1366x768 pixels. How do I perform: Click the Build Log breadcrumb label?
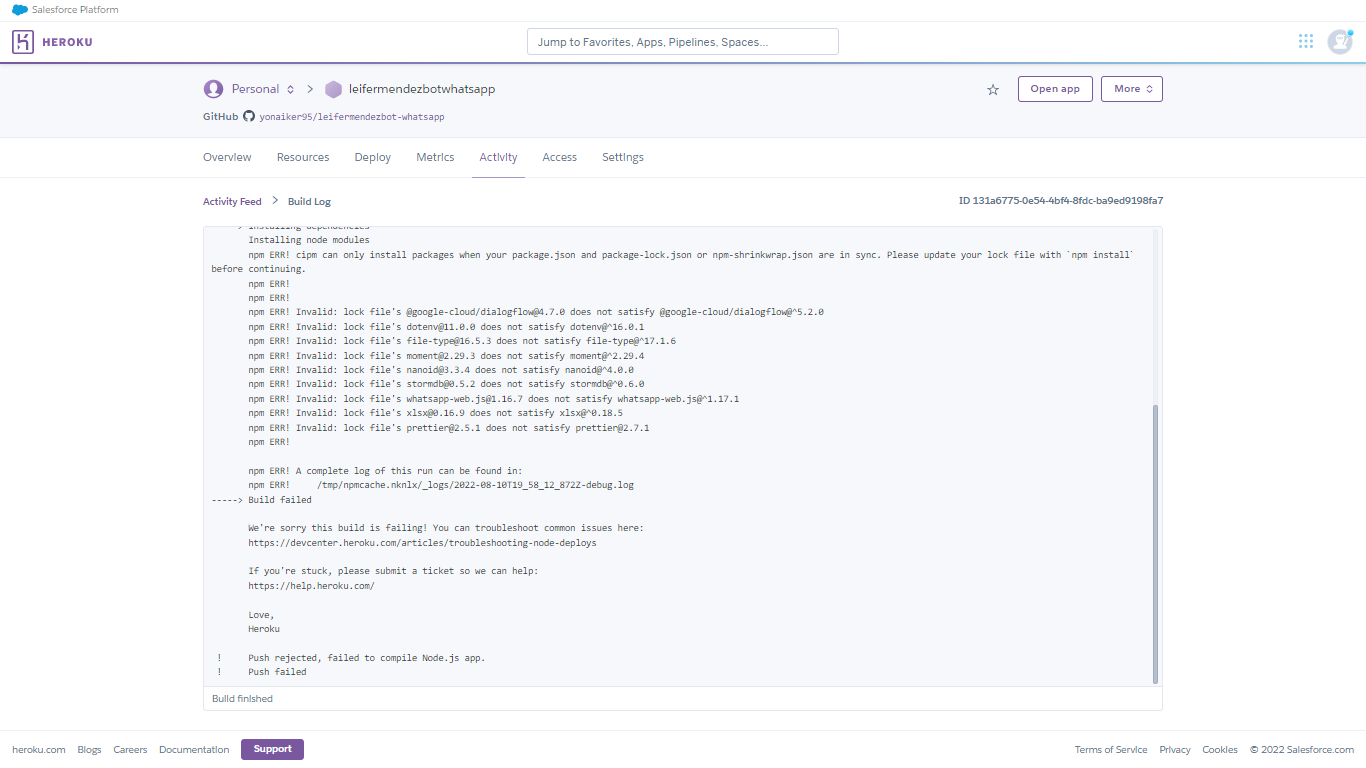(309, 201)
